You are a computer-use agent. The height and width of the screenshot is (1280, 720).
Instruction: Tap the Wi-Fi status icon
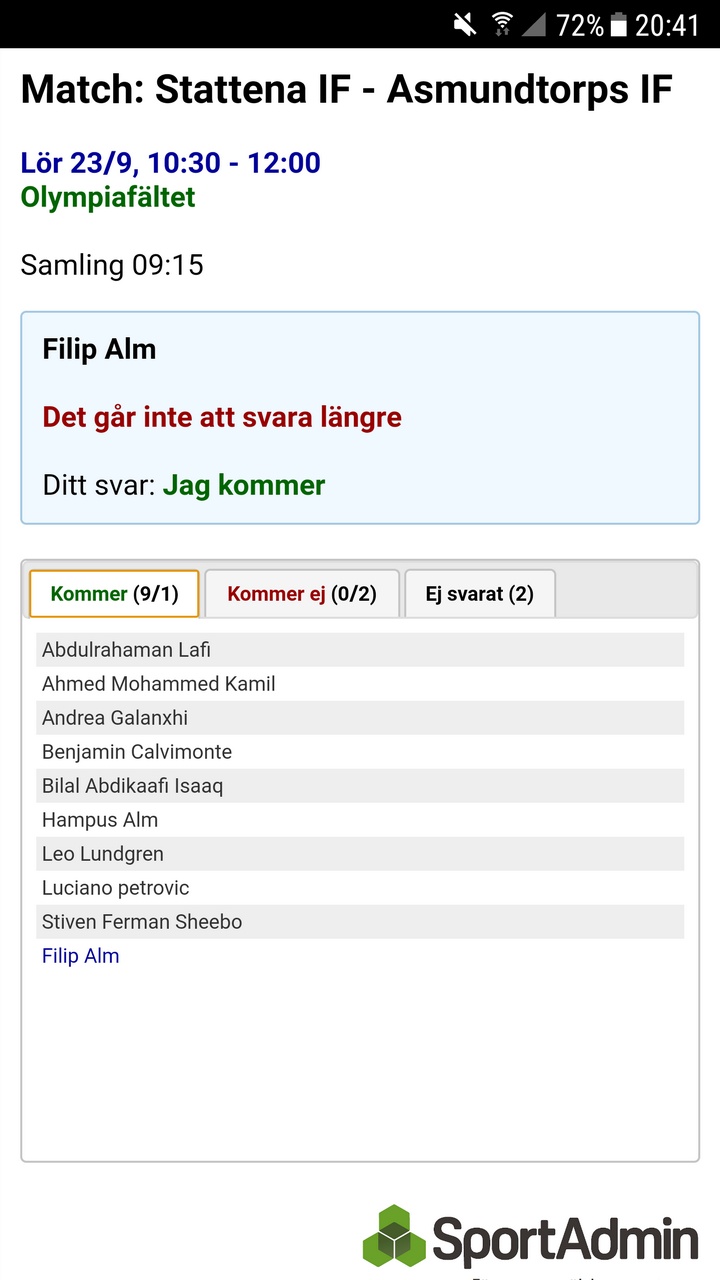tap(502, 24)
